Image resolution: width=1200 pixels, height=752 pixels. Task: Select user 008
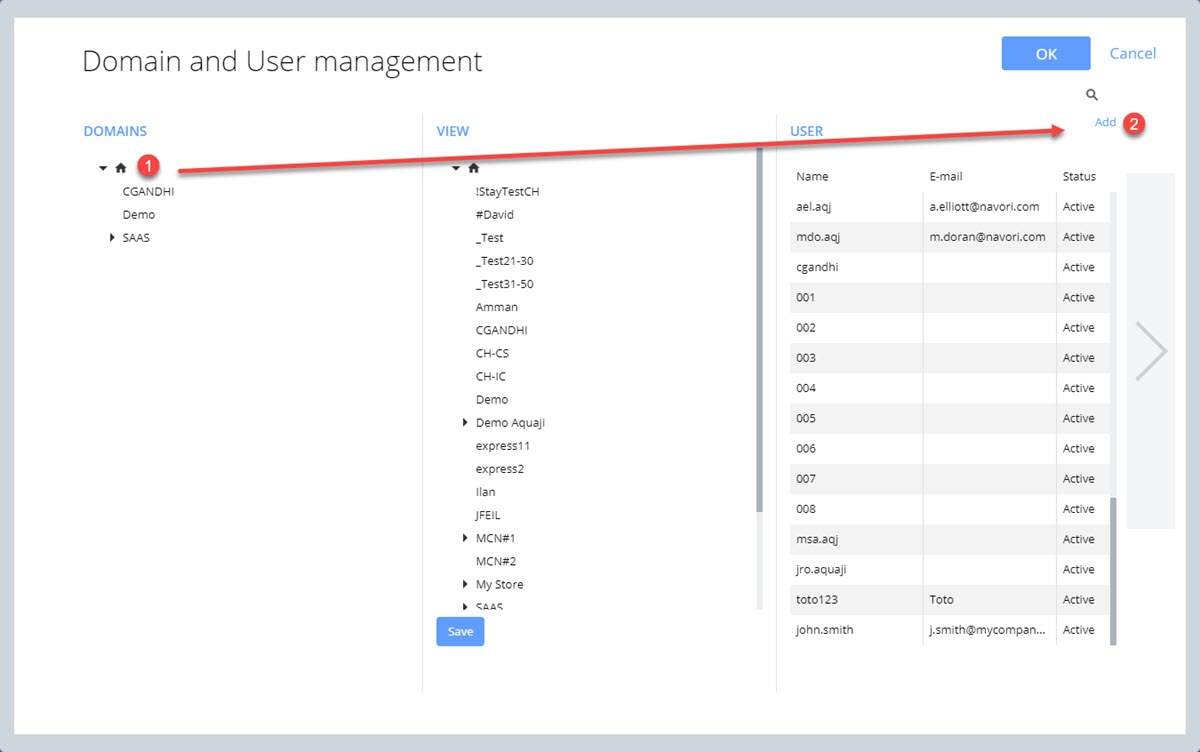tap(948, 509)
